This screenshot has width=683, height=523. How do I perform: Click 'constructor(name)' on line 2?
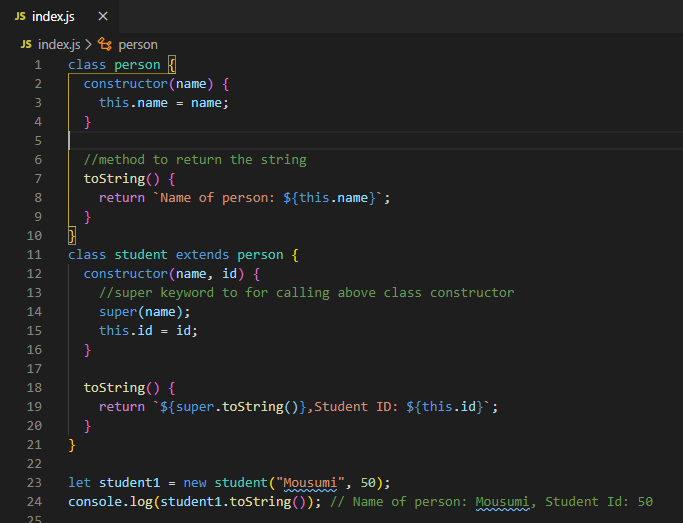click(x=148, y=84)
